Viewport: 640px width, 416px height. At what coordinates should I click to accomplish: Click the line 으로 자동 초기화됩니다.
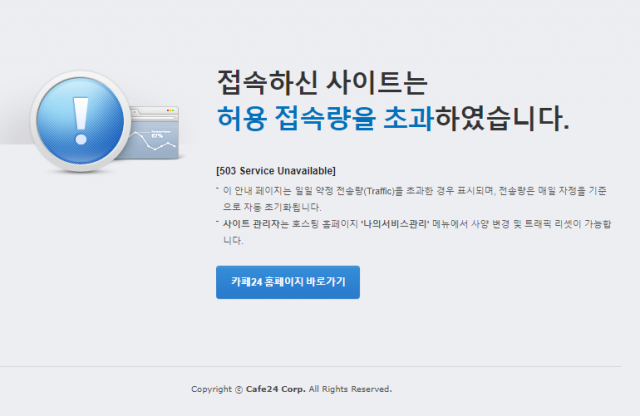(272, 207)
